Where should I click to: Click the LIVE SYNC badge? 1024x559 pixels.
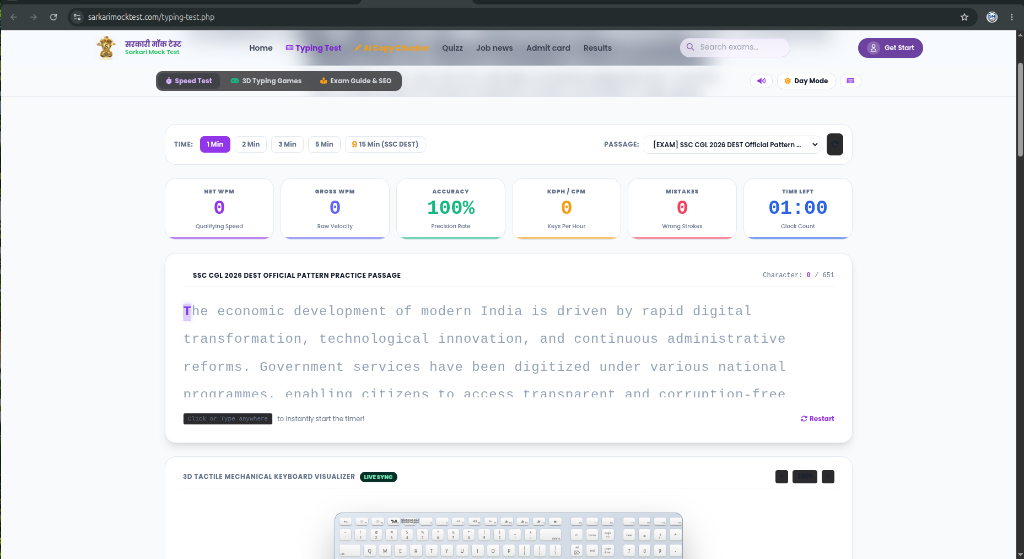coord(378,477)
